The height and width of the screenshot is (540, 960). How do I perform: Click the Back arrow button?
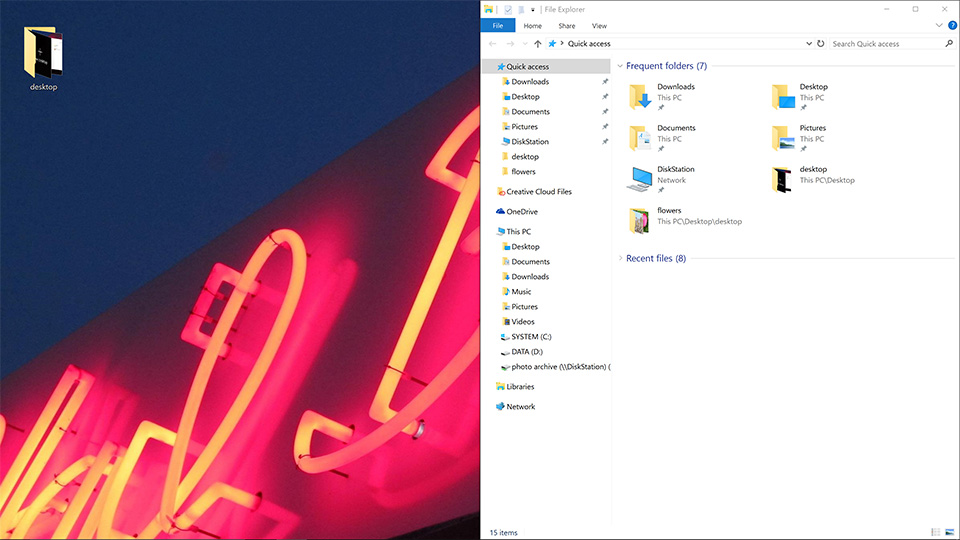pos(493,43)
